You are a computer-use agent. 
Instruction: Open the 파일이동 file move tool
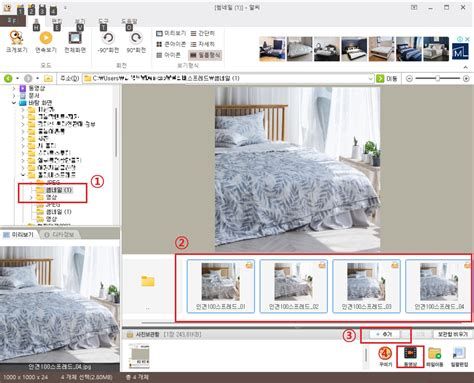coord(434,357)
